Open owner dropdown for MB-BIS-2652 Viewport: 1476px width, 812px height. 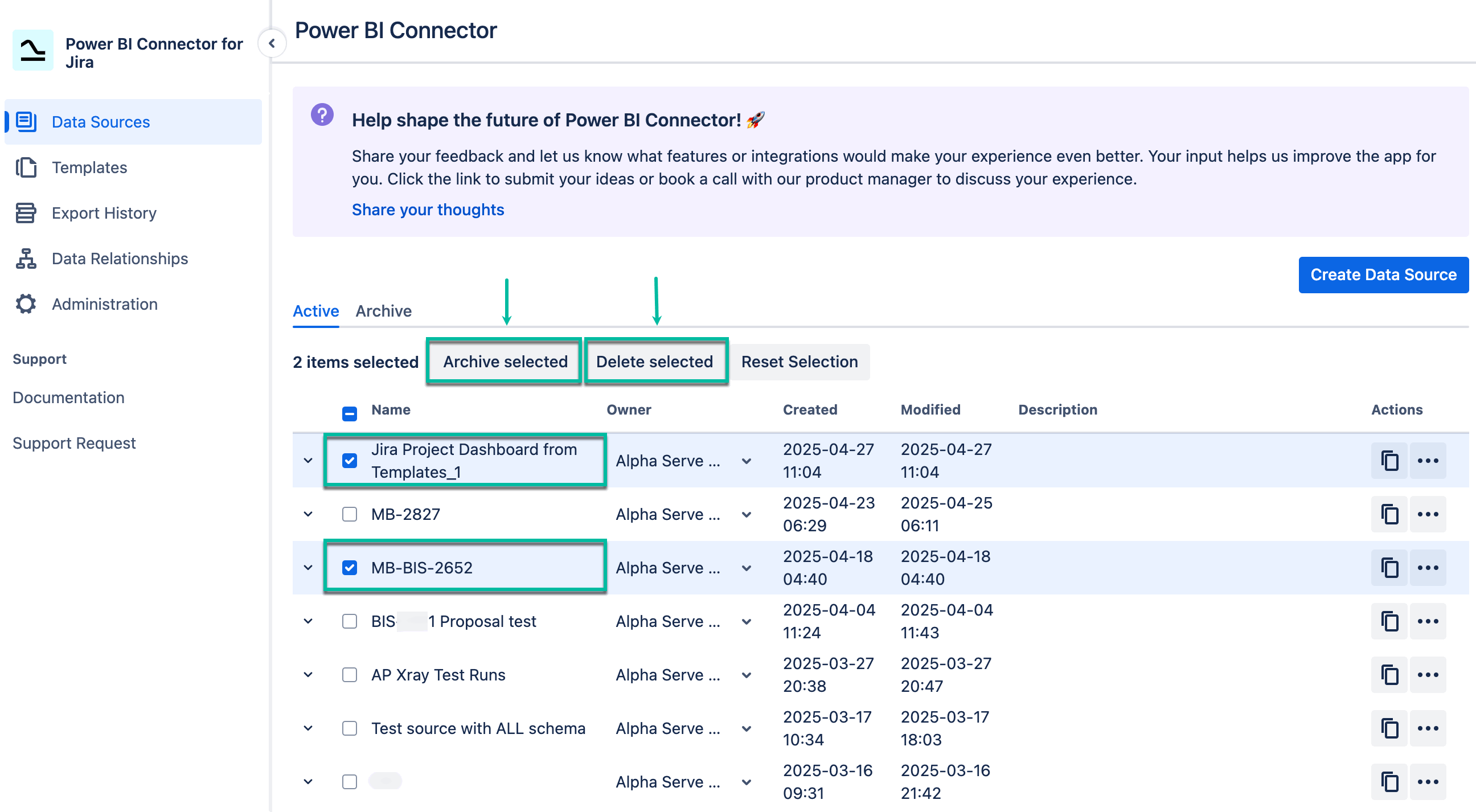tap(746, 567)
